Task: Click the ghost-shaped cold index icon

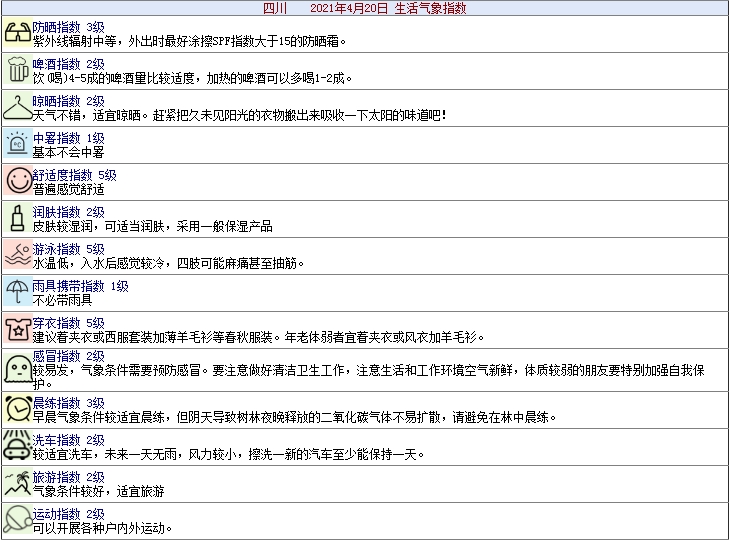Action: (17, 369)
